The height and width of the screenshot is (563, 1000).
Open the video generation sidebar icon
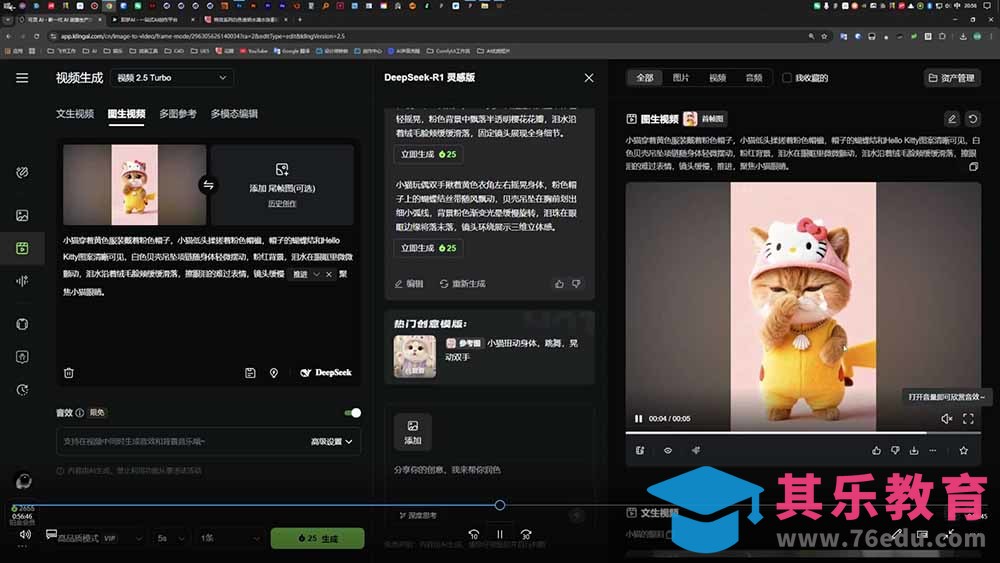[22, 248]
